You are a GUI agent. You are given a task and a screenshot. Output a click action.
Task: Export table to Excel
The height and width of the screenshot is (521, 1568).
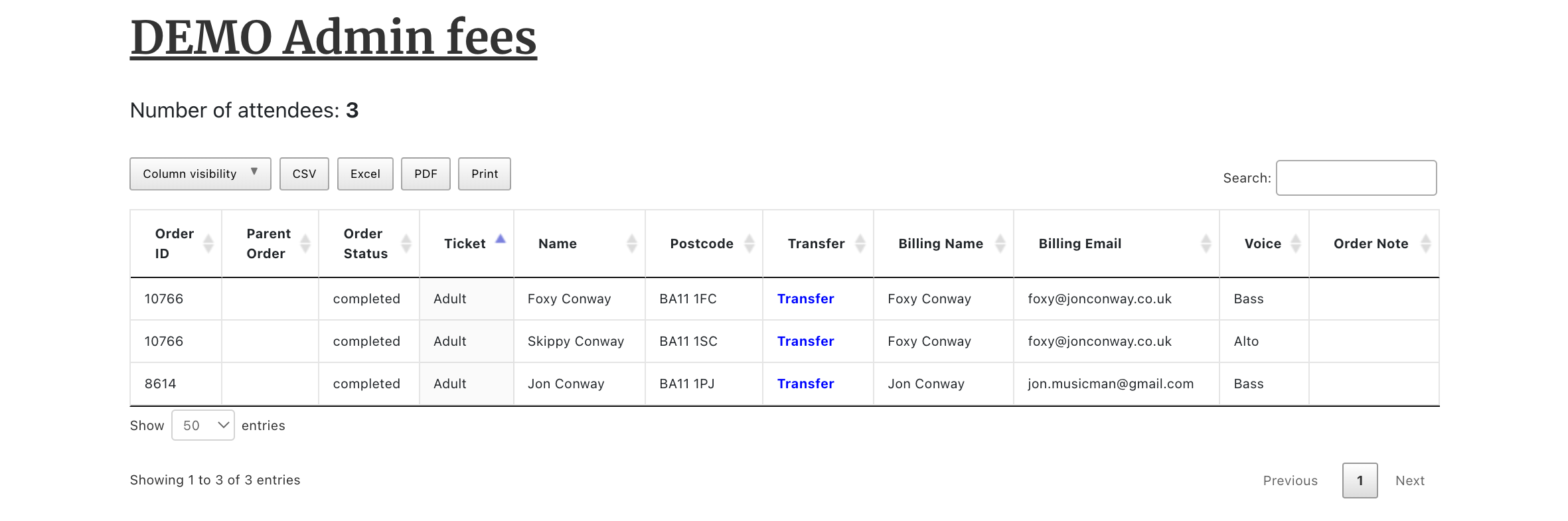[365, 174]
